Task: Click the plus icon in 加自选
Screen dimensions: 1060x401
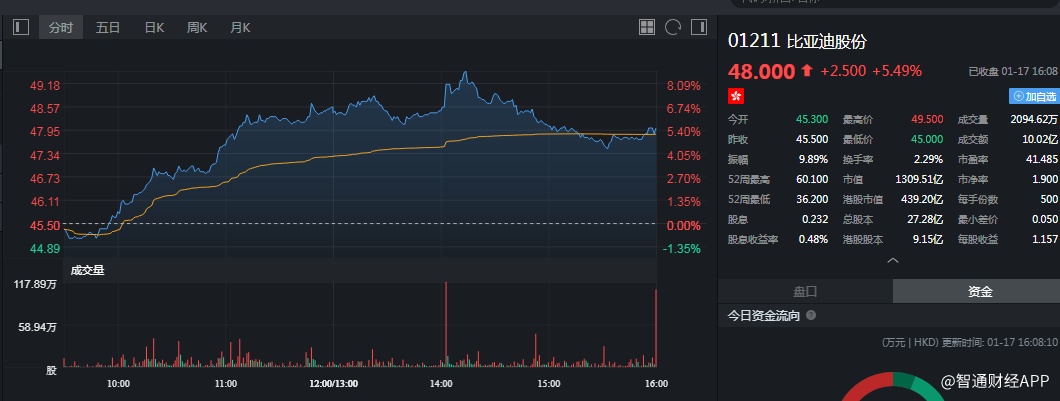Action: 1019,96
